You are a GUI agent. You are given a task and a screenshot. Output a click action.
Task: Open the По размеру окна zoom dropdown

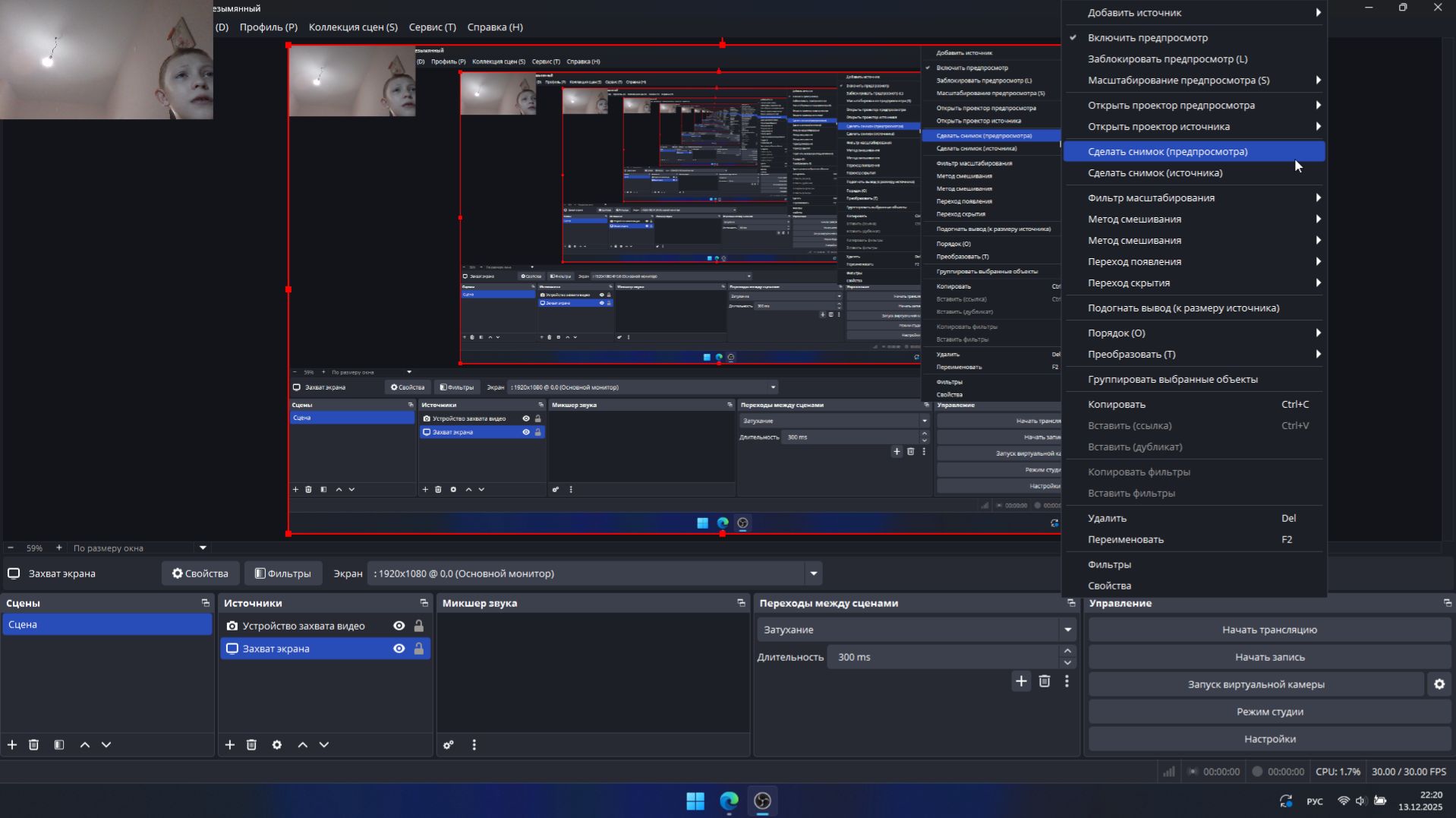(203, 548)
